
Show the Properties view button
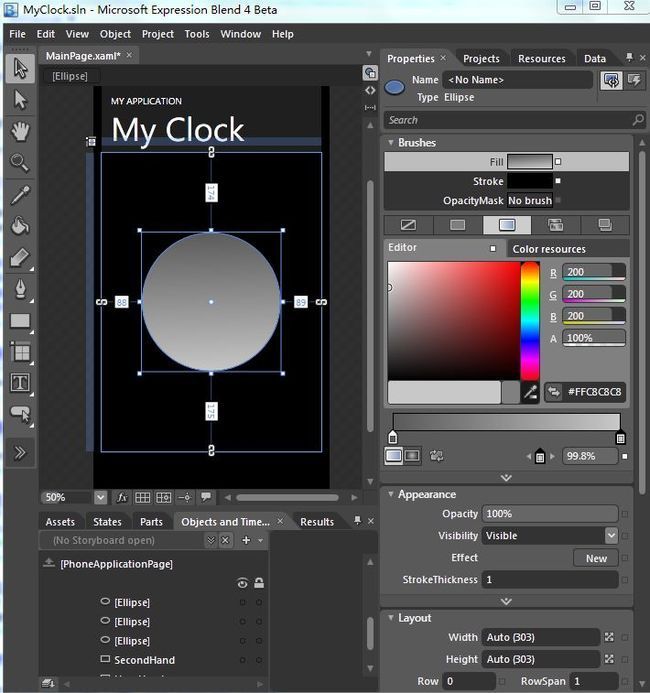click(611, 80)
